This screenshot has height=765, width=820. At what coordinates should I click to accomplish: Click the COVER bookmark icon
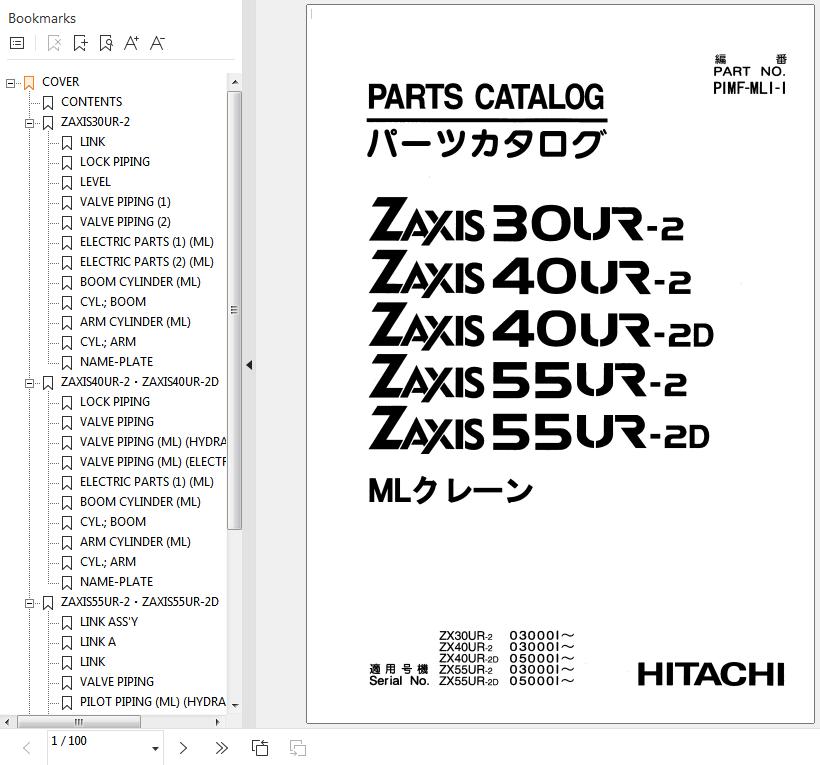pyautogui.click(x=29, y=83)
